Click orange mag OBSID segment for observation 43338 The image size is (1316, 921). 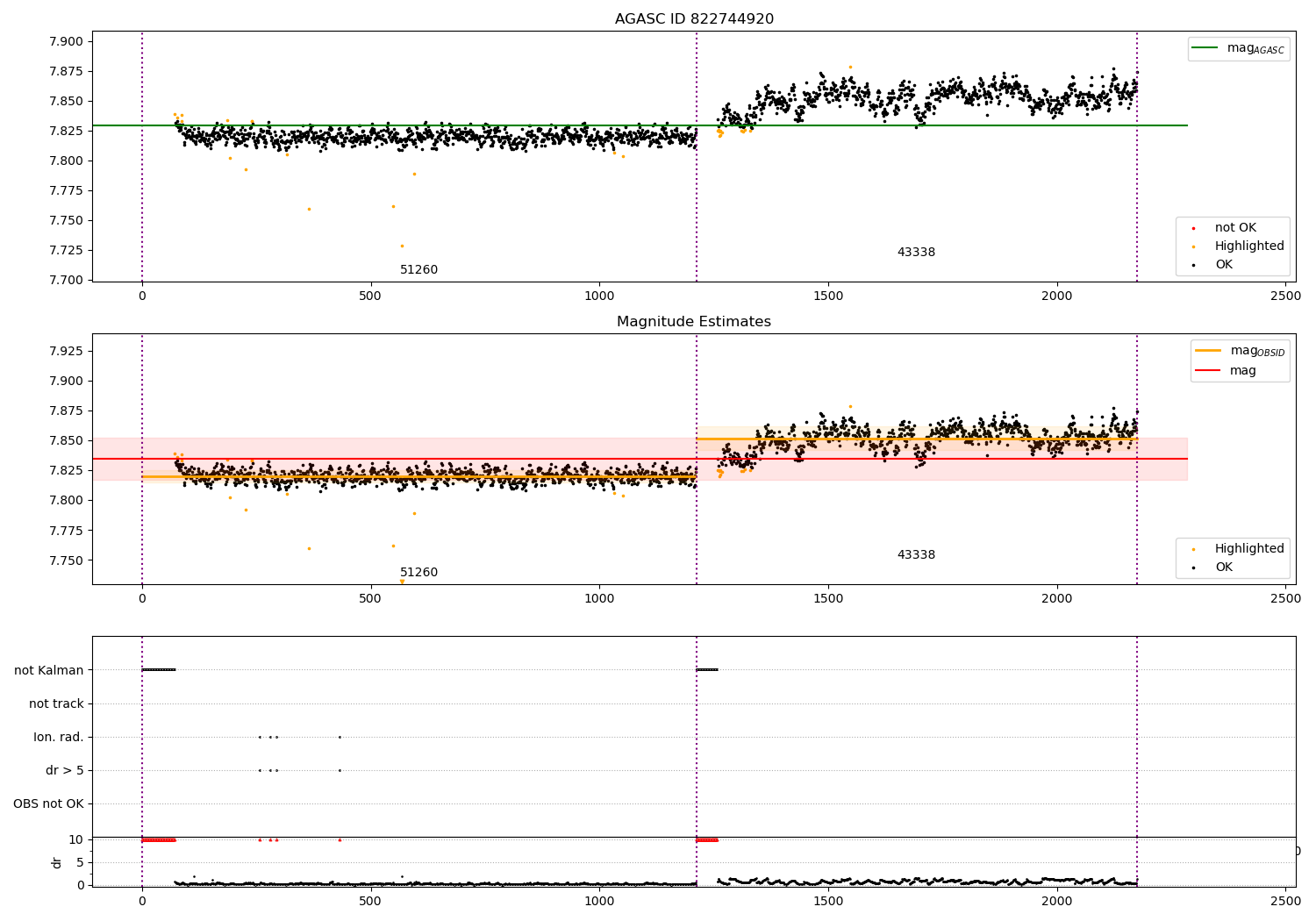(917, 439)
